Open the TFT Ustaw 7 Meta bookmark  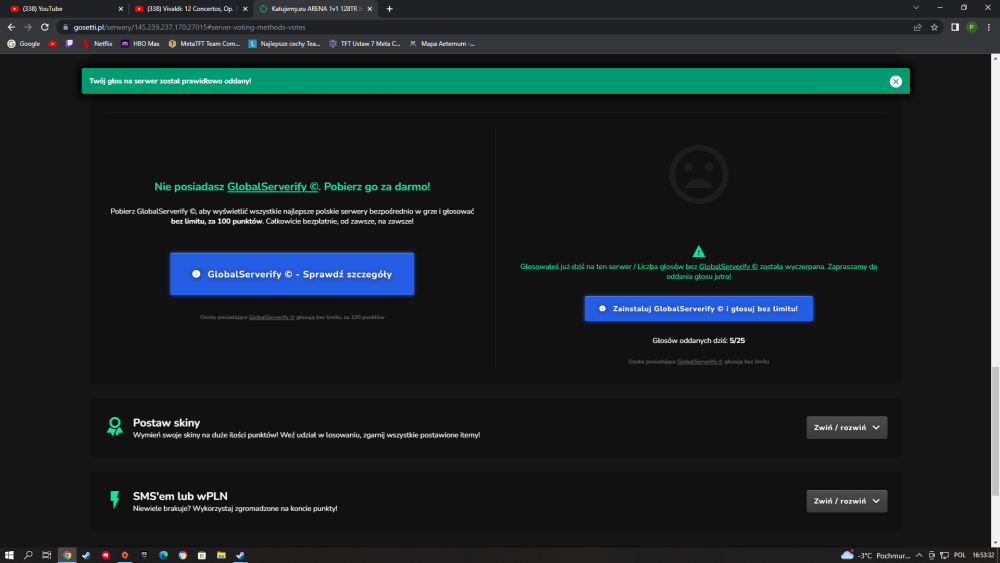pyautogui.click(x=365, y=44)
